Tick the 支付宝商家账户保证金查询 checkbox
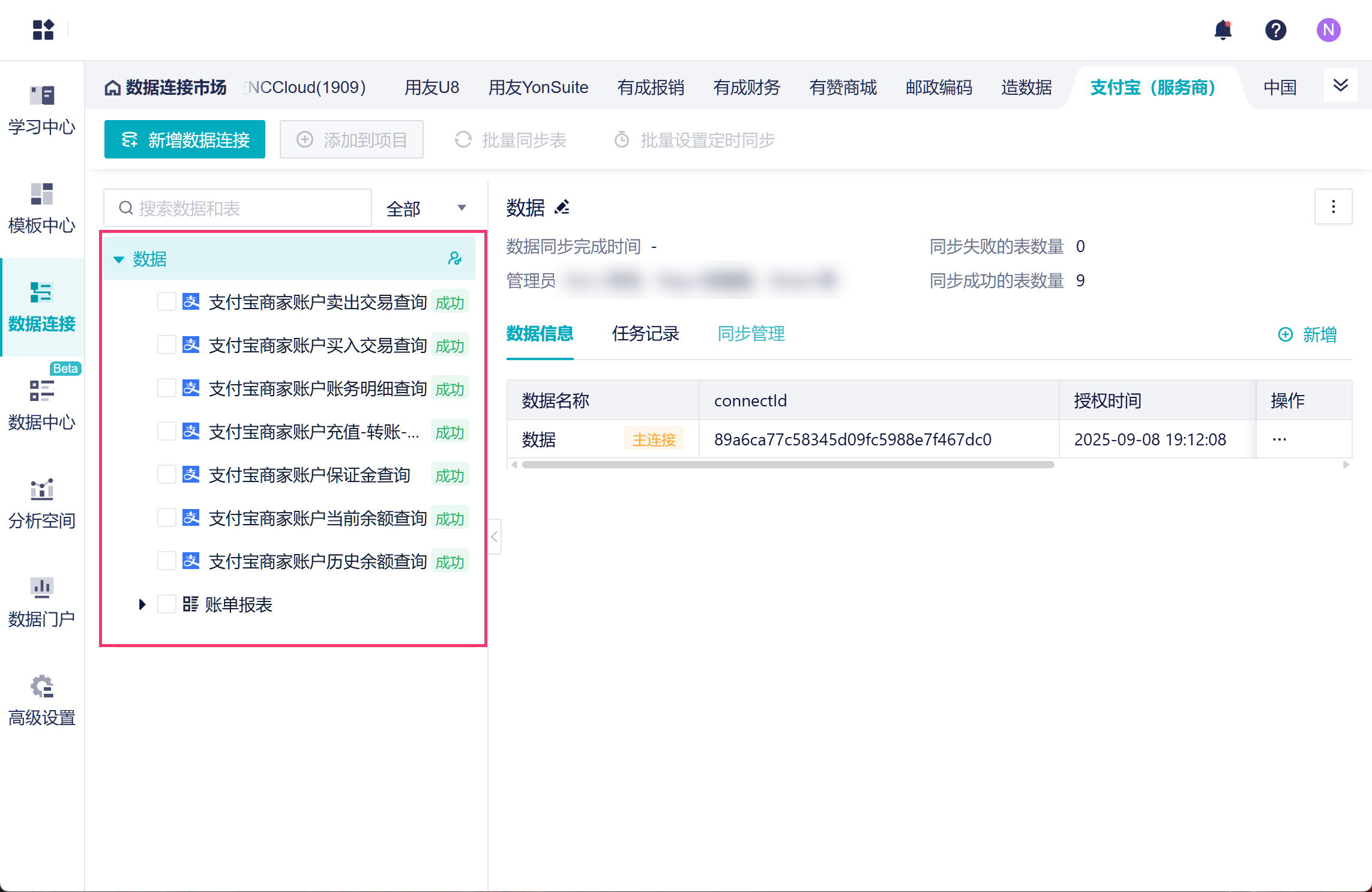This screenshot has width=1372, height=892. 166,474
